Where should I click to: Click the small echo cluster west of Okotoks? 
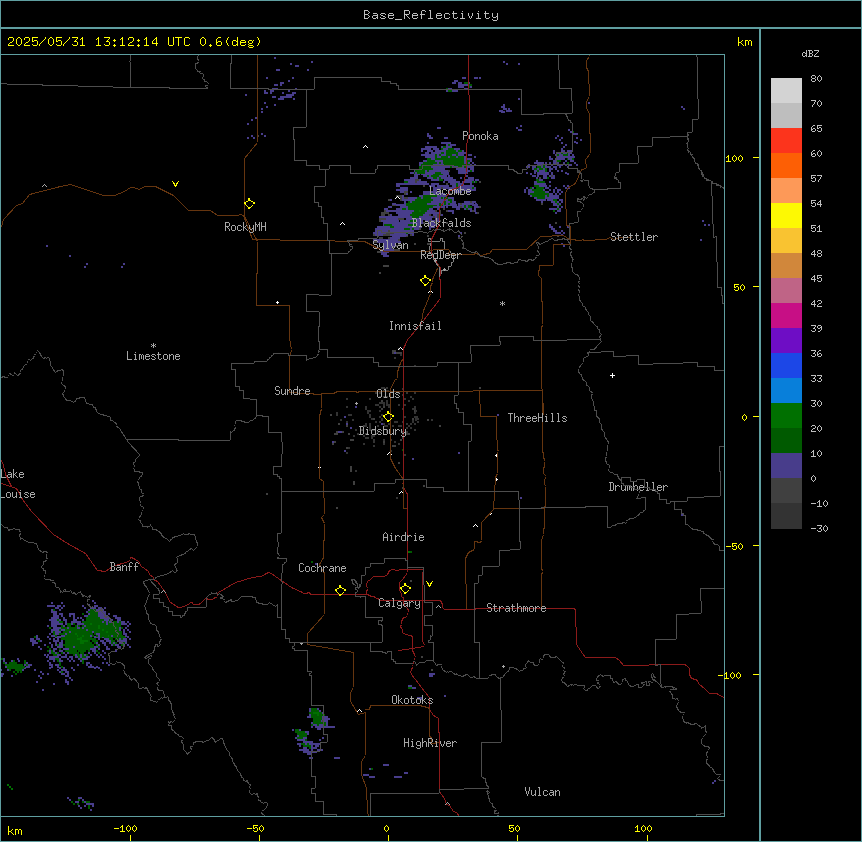(x=313, y=731)
